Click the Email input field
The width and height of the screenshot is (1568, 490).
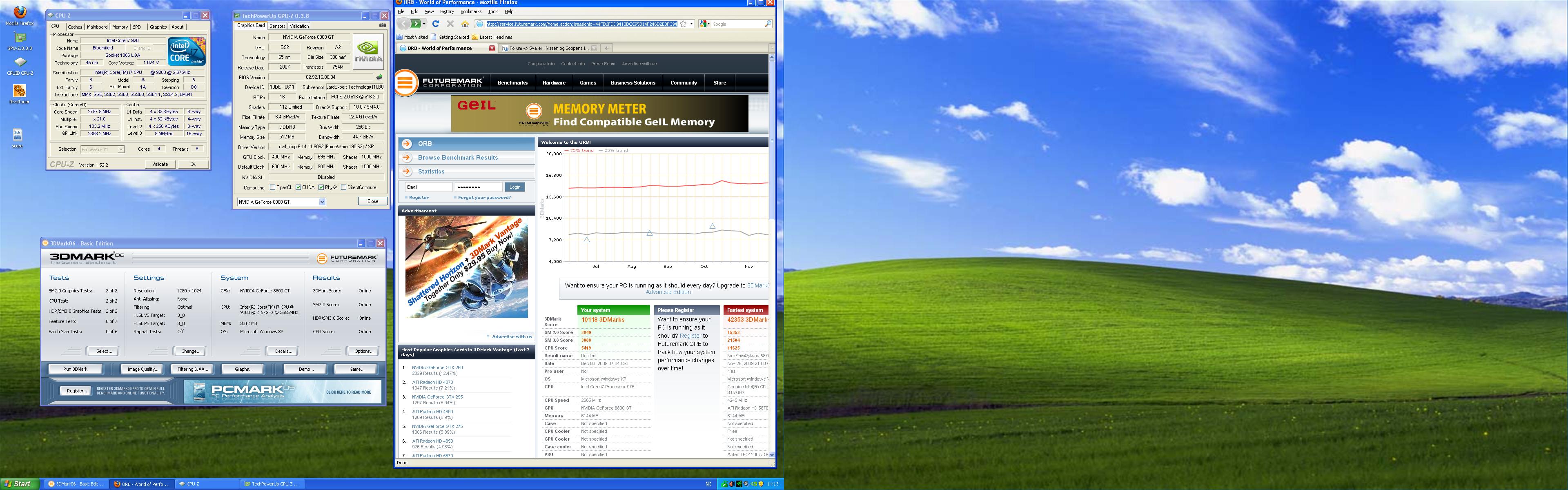428,187
